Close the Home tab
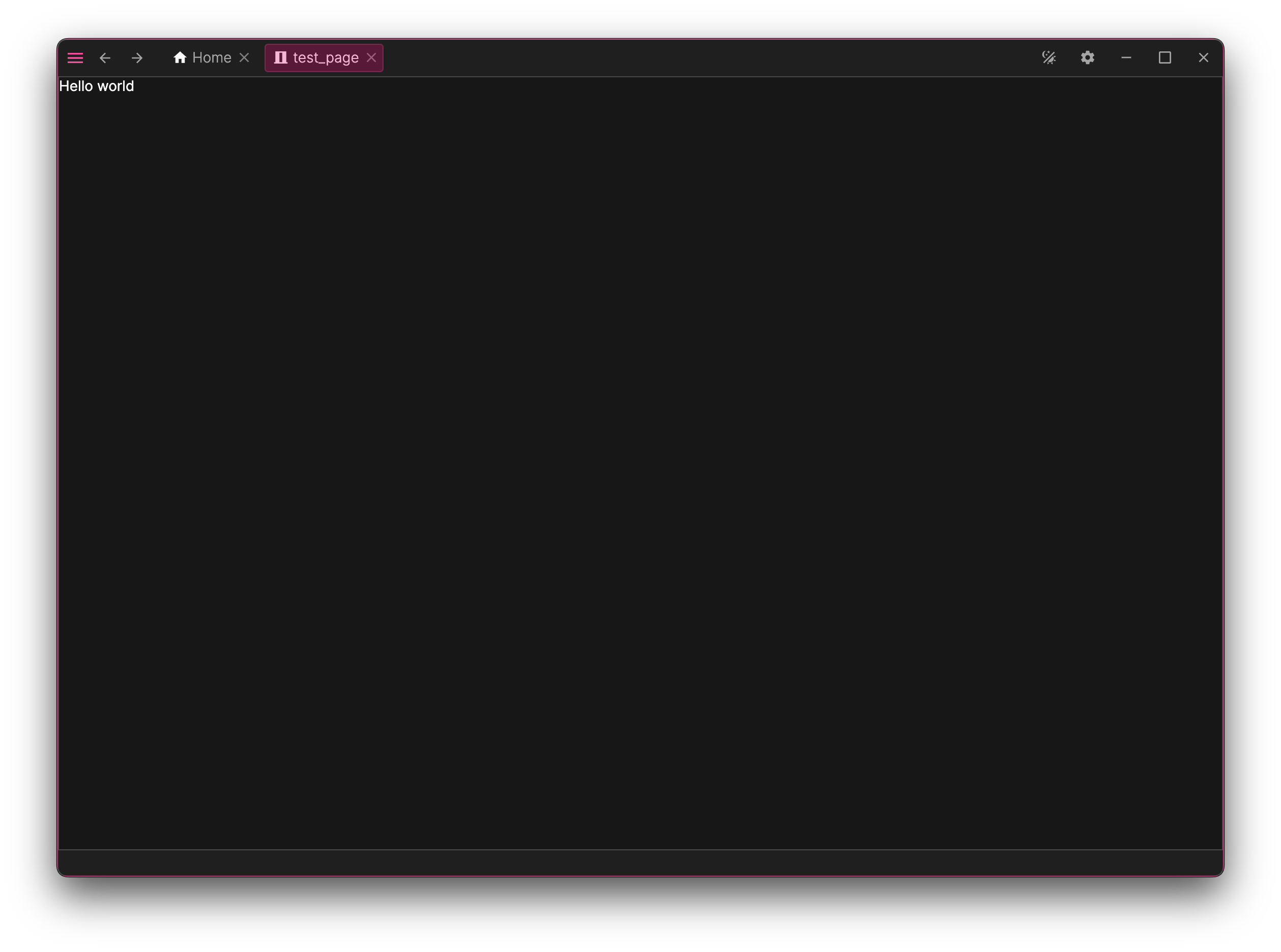The width and height of the screenshot is (1281, 952). (244, 57)
